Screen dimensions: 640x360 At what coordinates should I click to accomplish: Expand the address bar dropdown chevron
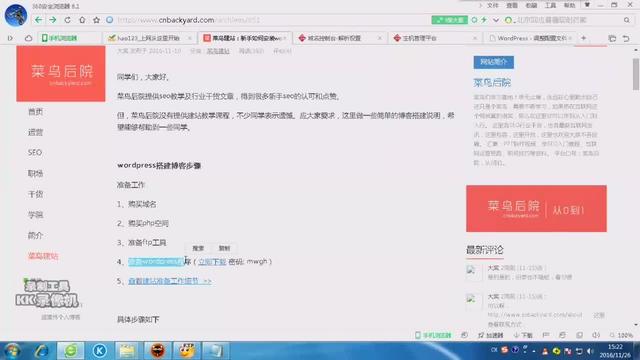point(496,20)
